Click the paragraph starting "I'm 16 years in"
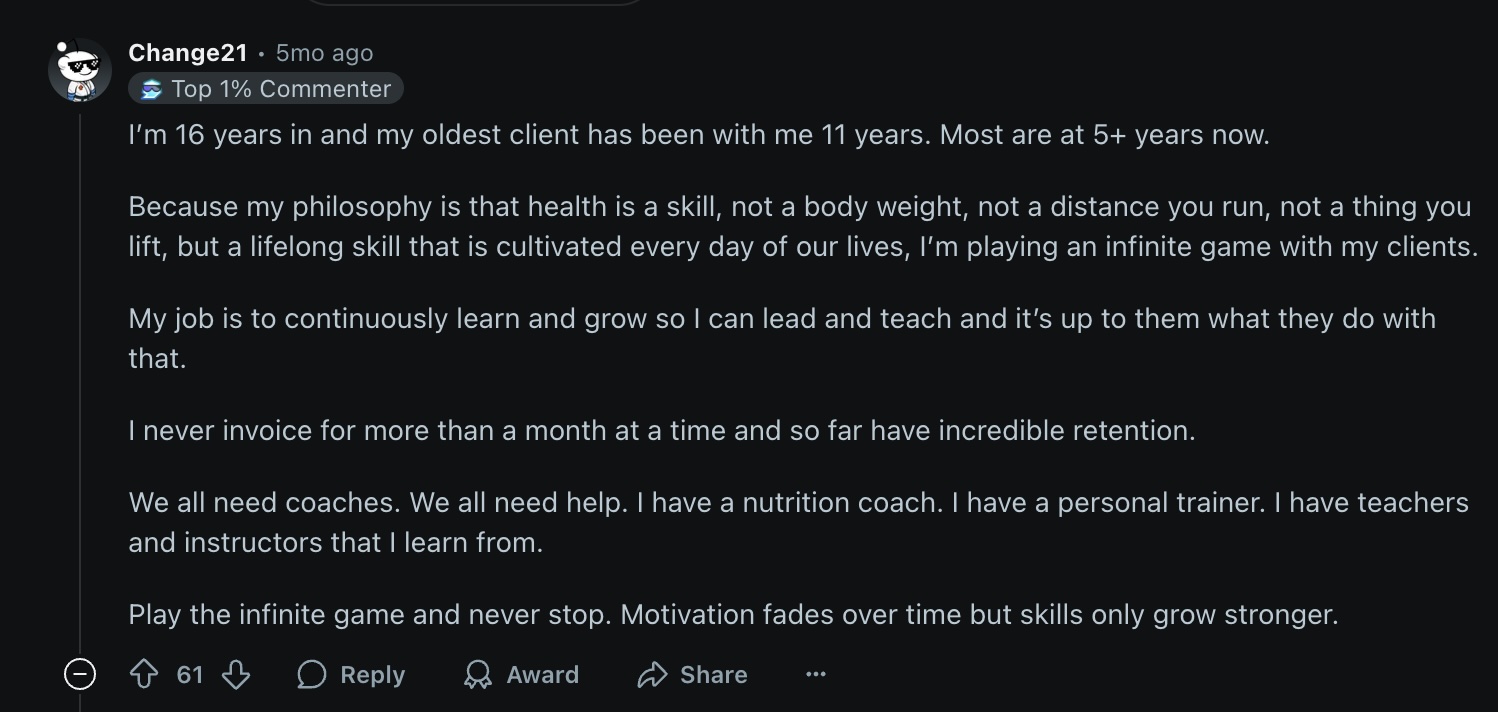 [698, 135]
